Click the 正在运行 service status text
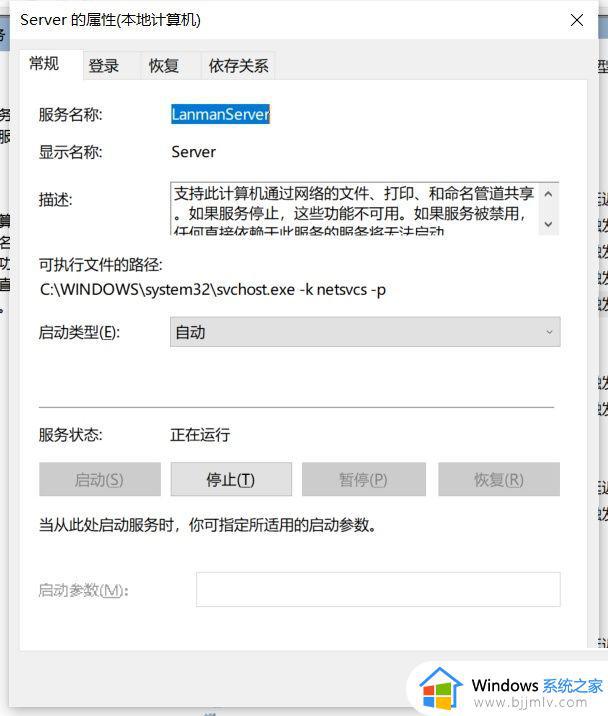The image size is (608, 716). tap(200, 435)
